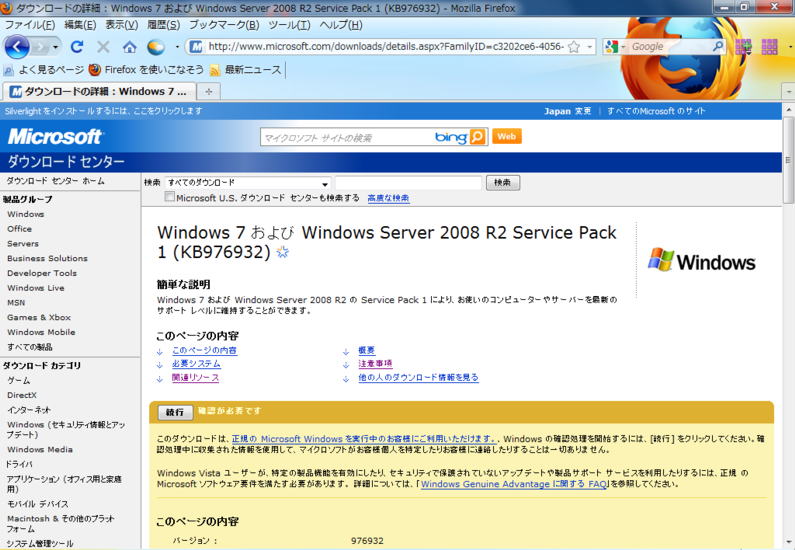Viewport: 795px width, 550px height.
Task: Stop loading with the X icon
Action: point(103,47)
